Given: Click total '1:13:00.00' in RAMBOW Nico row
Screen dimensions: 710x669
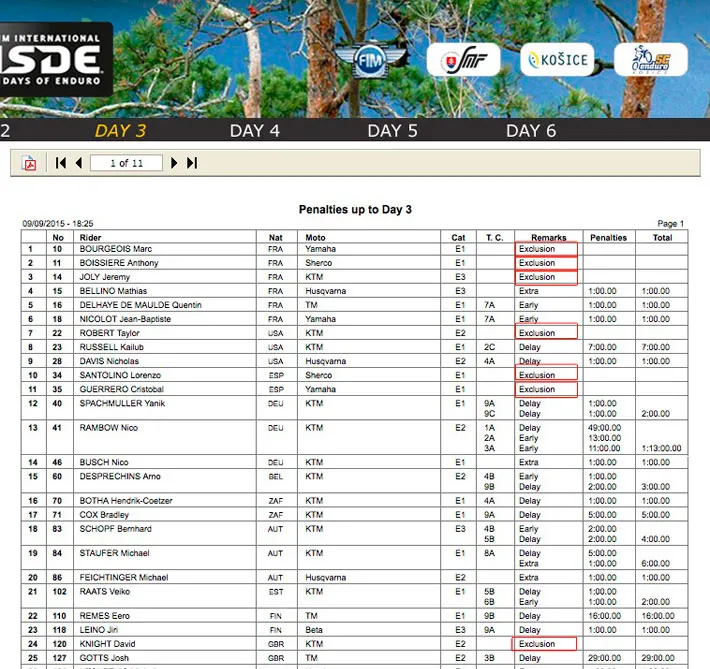Looking at the screenshot, I should point(662,448).
